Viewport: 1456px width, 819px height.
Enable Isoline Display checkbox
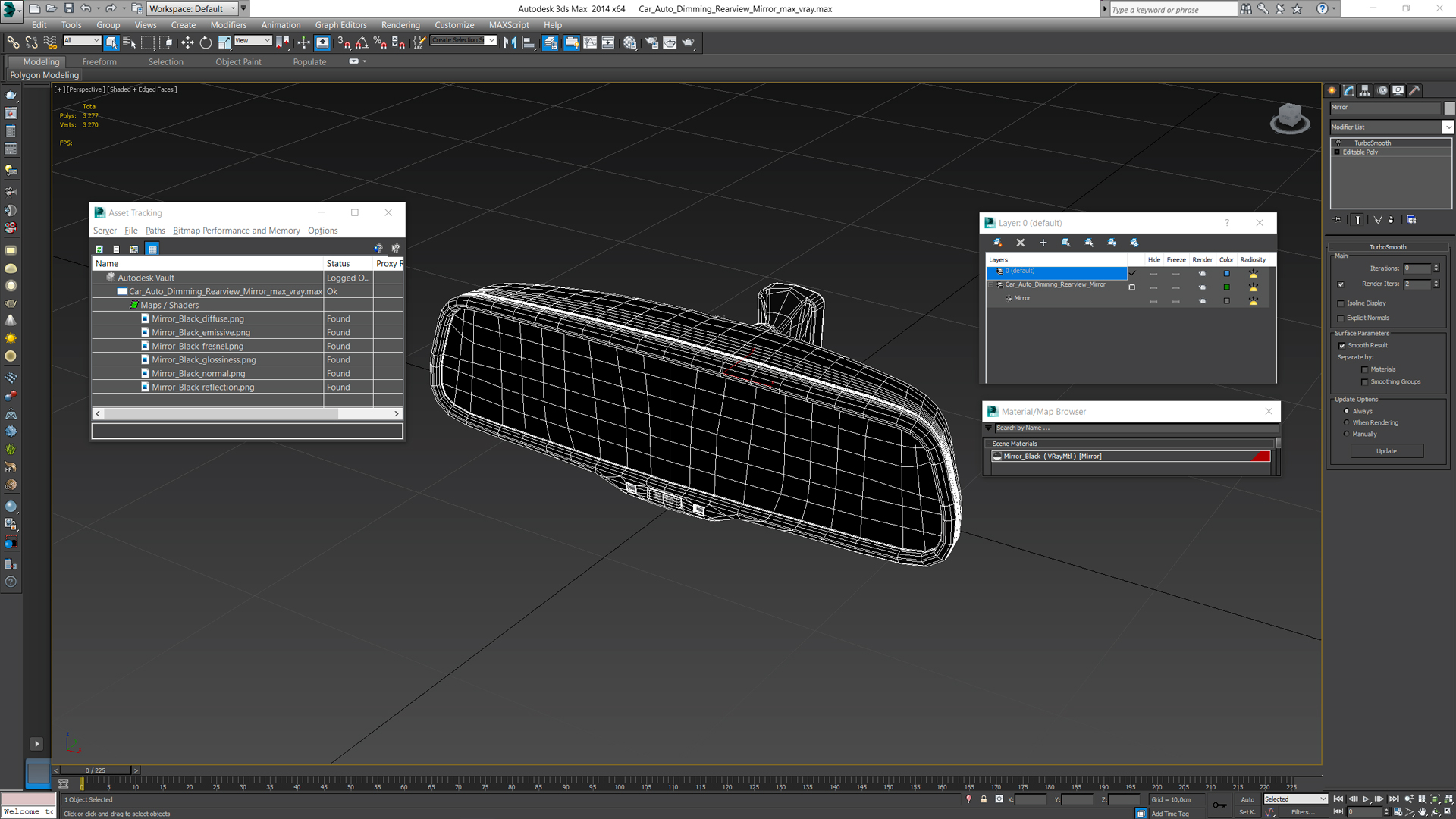tap(1341, 303)
